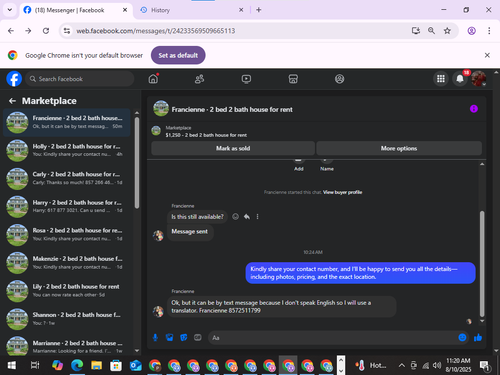Choose a GIF
The image size is (500, 375).
198,338
